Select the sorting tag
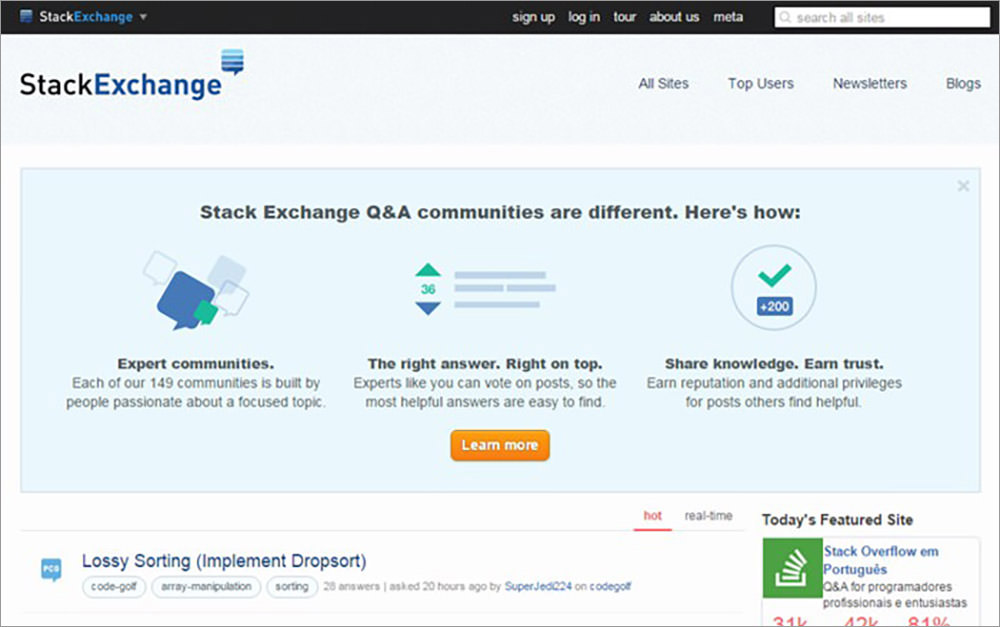 pos(292,587)
